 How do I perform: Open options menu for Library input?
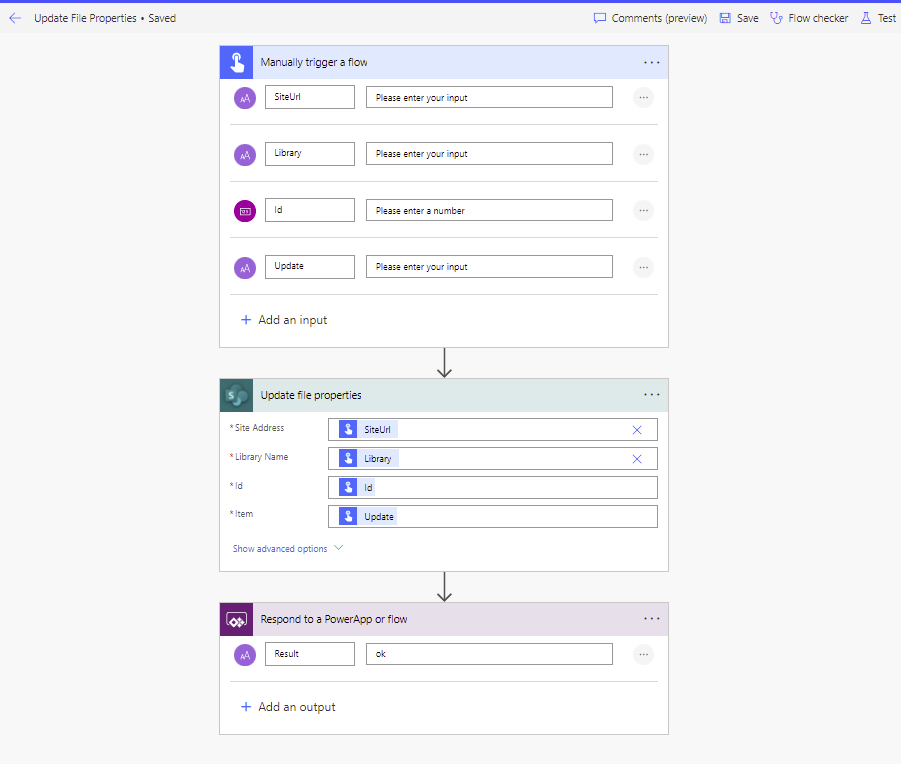pyautogui.click(x=644, y=154)
